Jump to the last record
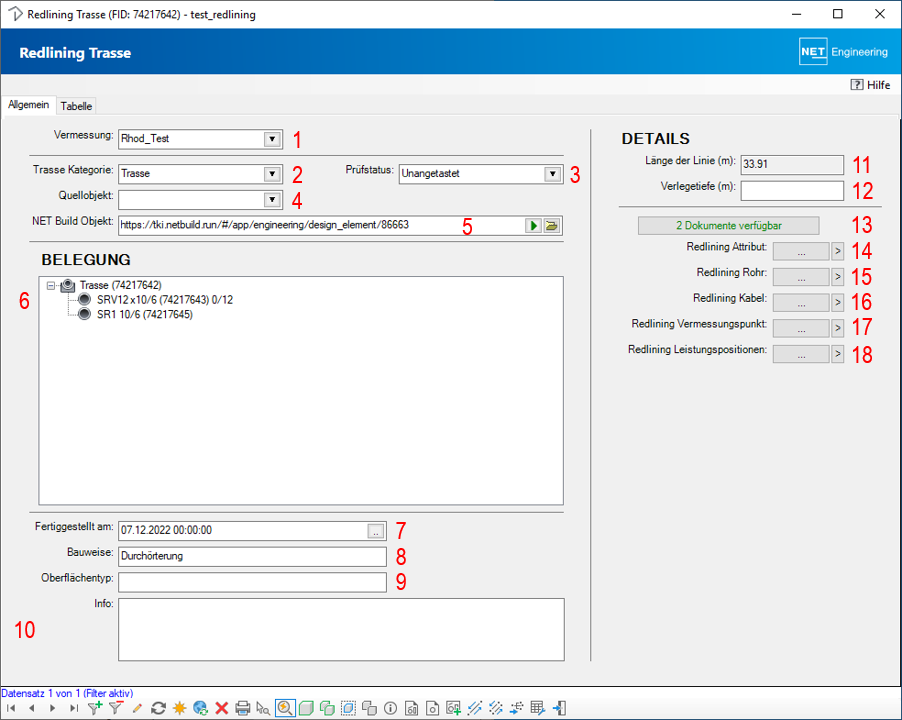The width and height of the screenshot is (902, 720). tap(73, 708)
